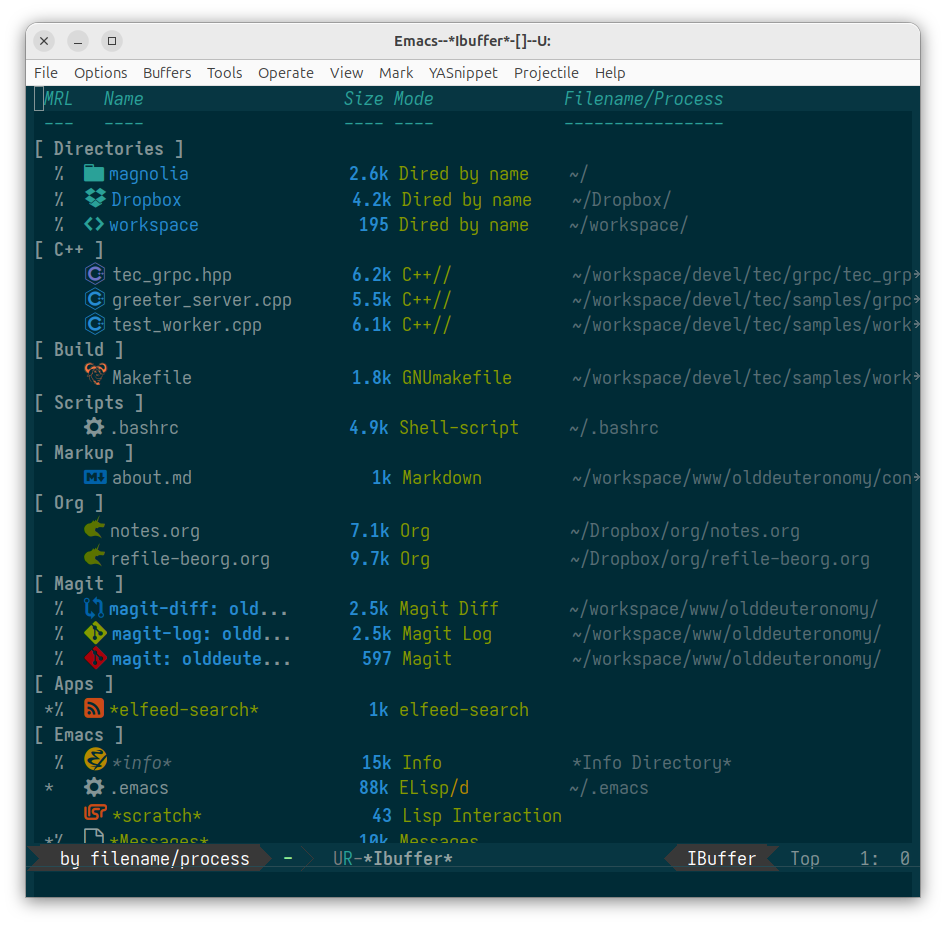Viewport: 946px width, 926px height.
Task: Click the C++ icon beside test_worker.cpp
Action: click(x=95, y=325)
